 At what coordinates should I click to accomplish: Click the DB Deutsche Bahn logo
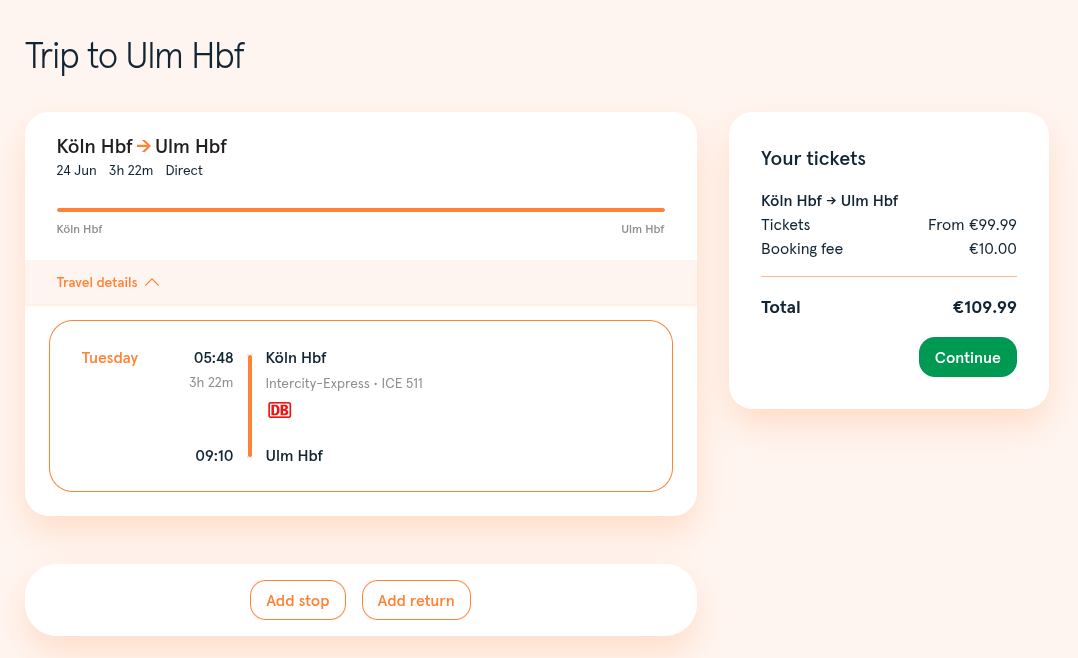[x=279, y=410]
